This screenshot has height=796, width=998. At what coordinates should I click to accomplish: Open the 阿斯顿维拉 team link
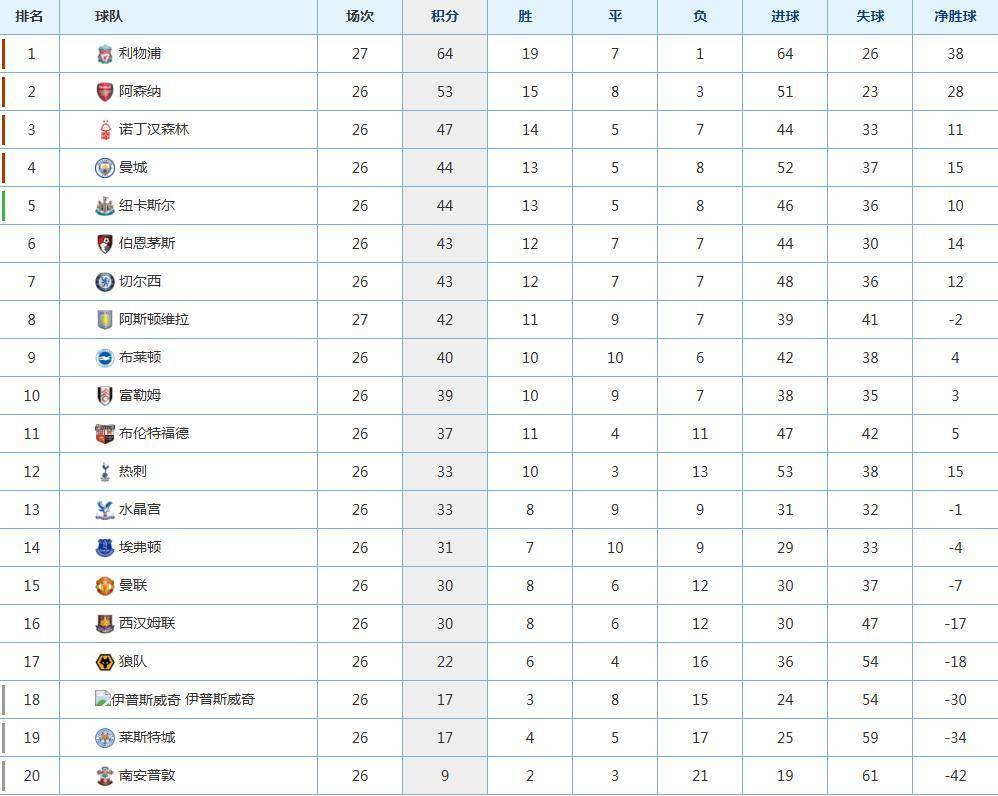tap(154, 320)
